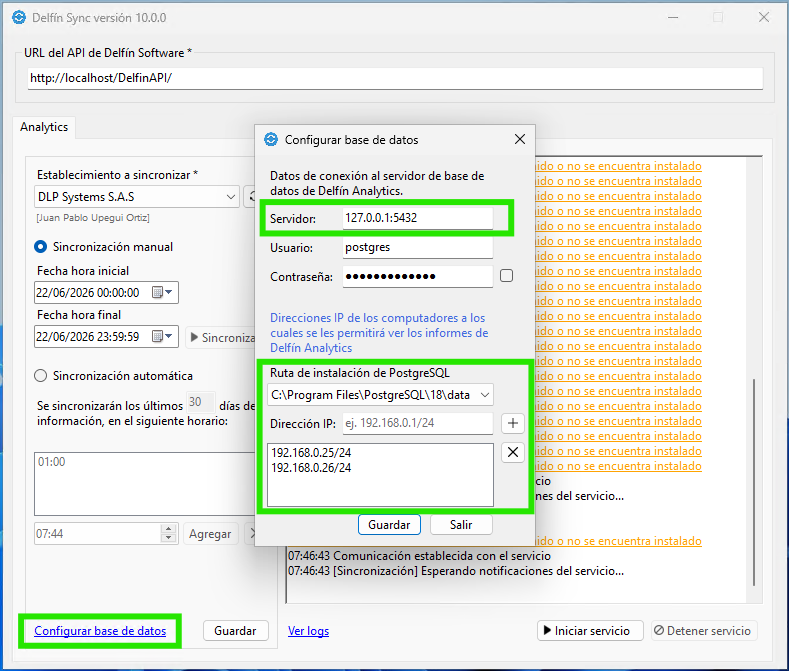Click the Sincronizar button

pos(221,337)
